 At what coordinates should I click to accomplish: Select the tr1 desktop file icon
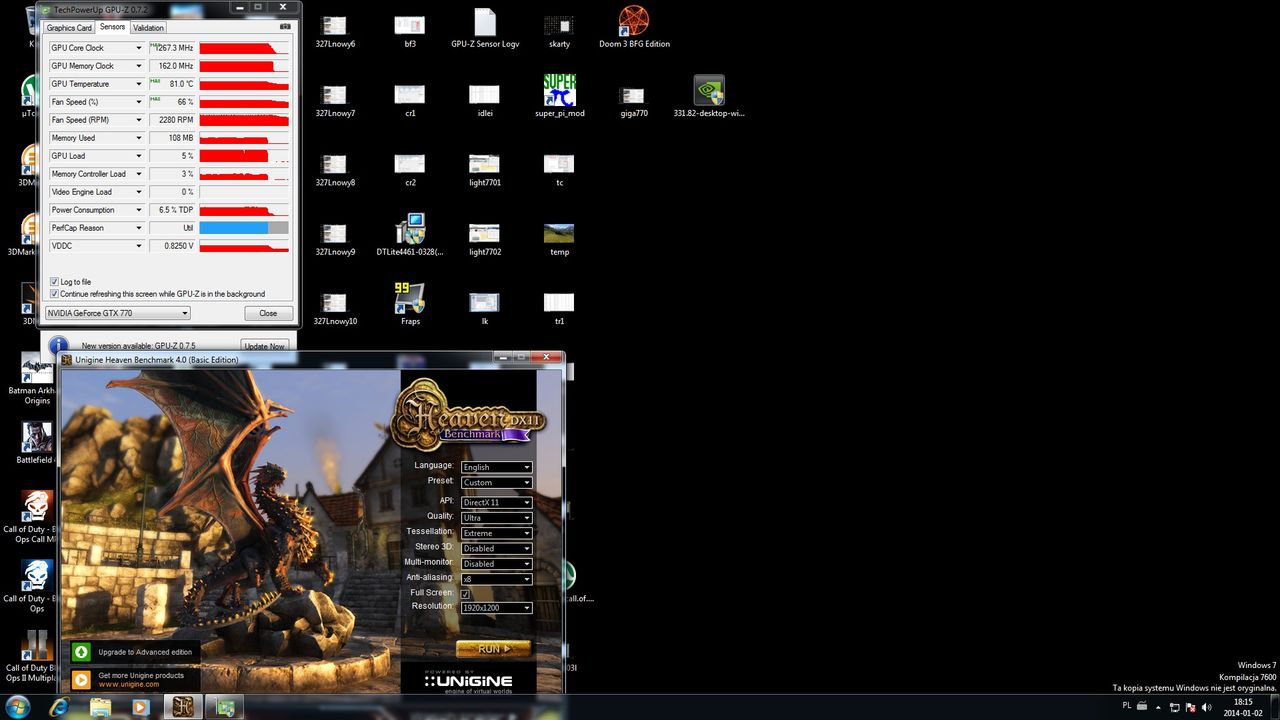559,309
